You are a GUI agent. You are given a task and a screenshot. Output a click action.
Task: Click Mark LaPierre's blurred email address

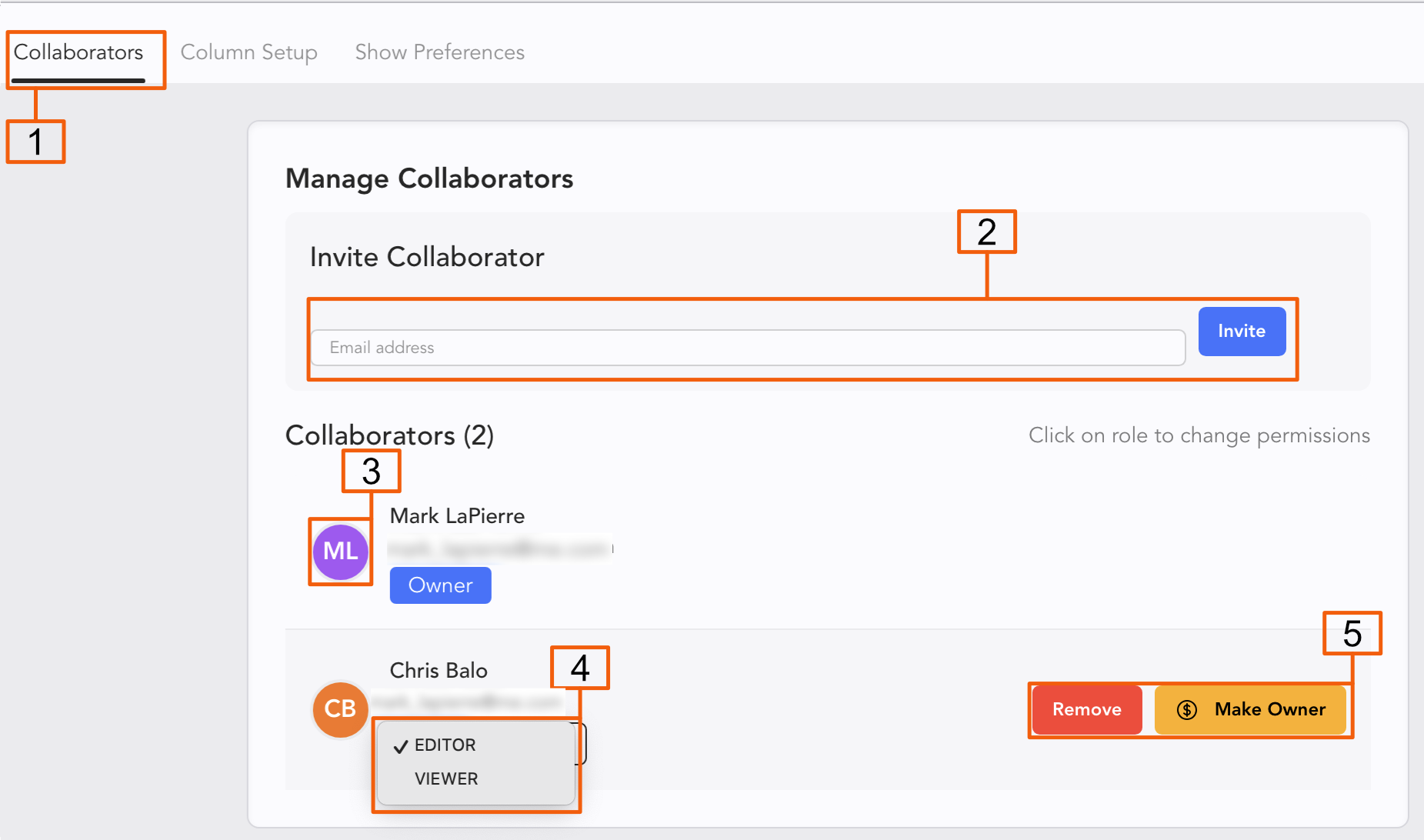[x=500, y=549]
